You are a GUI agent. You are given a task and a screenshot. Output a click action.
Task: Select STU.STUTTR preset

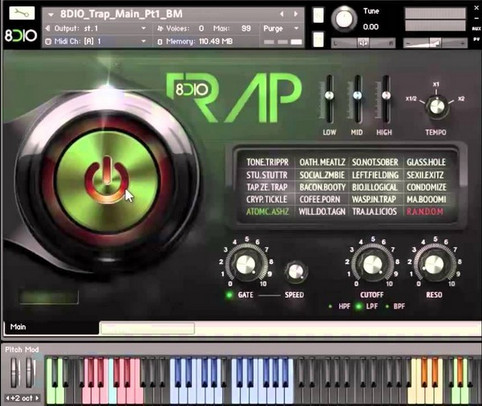tap(267, 175)
